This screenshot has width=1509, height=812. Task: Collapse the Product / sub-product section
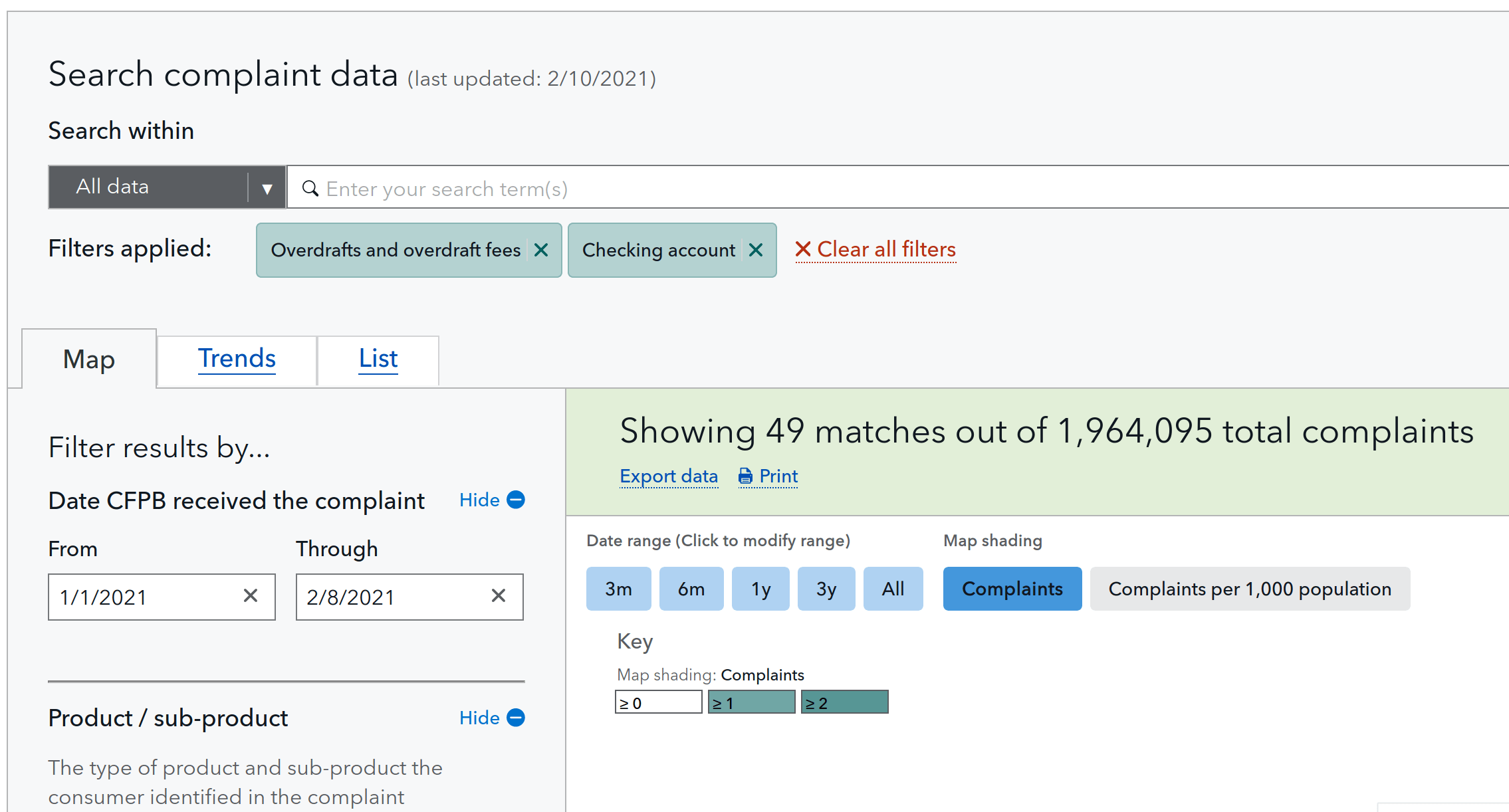click(x=480, y=718)
